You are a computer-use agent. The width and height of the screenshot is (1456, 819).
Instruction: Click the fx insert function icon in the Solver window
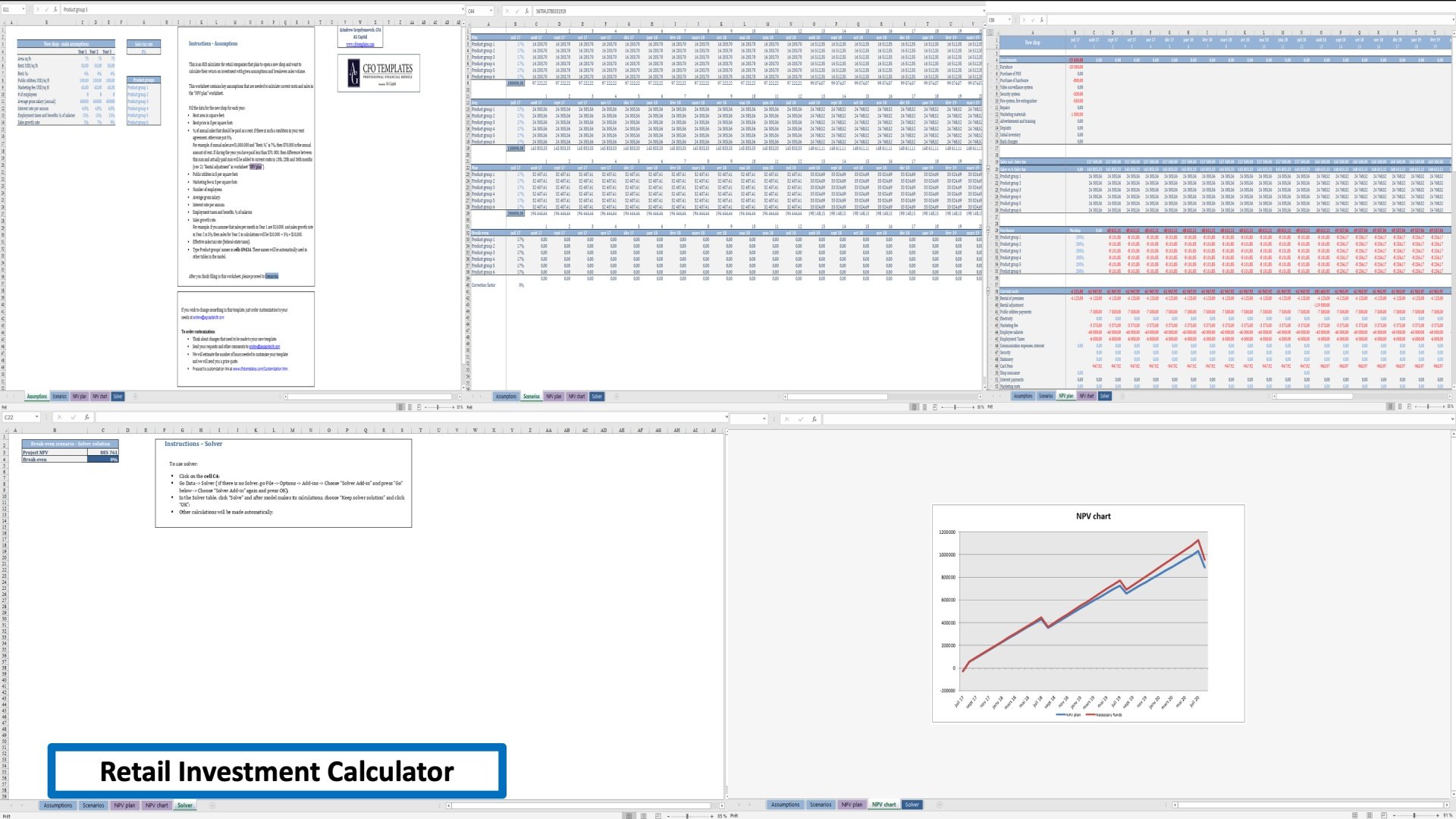click(x=86, y=417)
